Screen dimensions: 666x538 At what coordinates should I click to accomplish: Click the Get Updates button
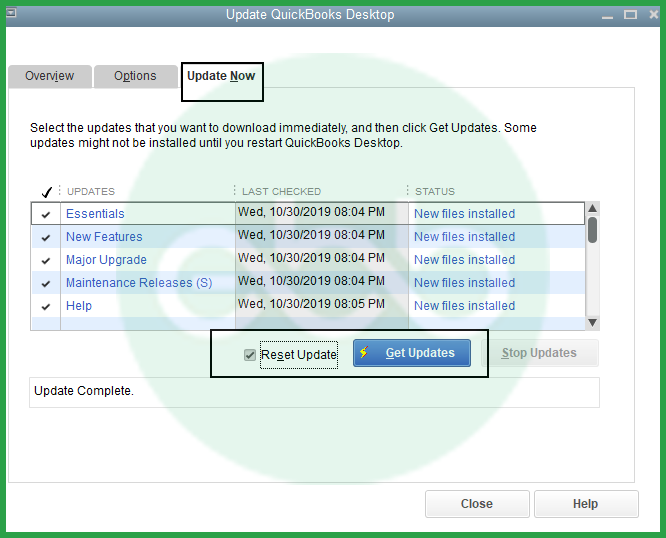point(412,353)
